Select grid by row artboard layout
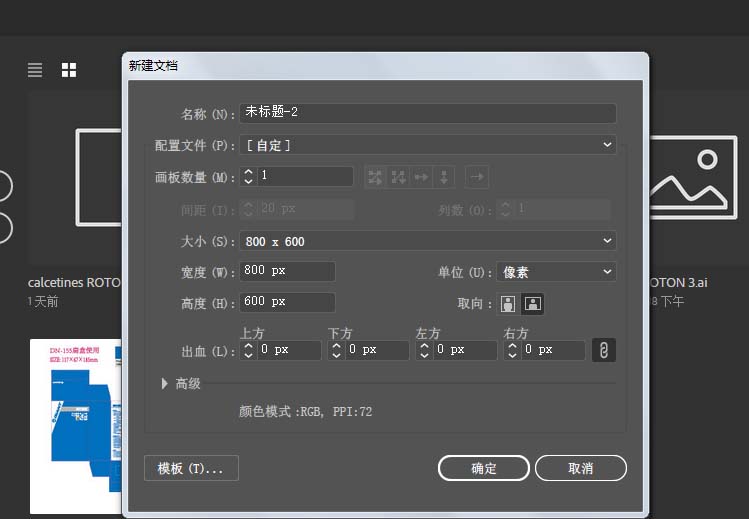The image size is (749, 519). 375,177
